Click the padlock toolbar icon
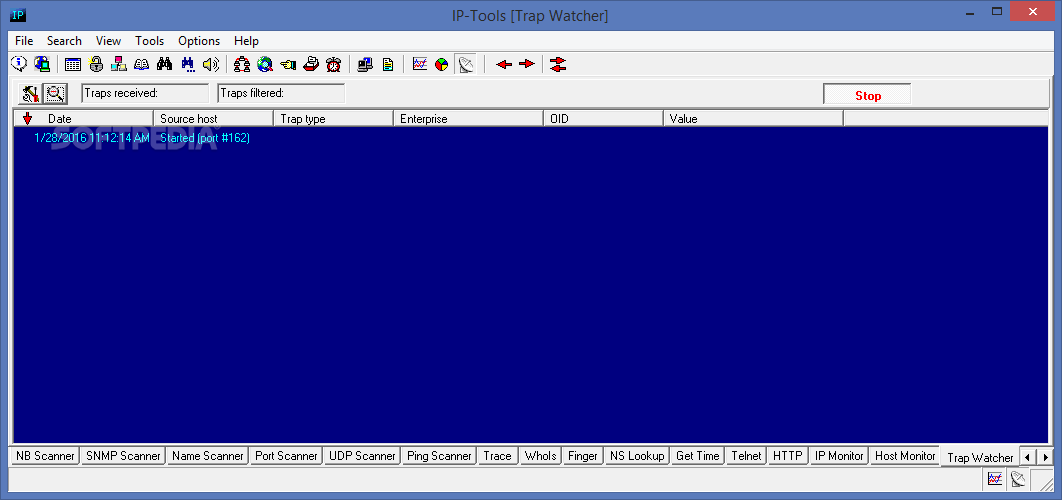Viewport: 1062px width, 500px height. [96, 64]
